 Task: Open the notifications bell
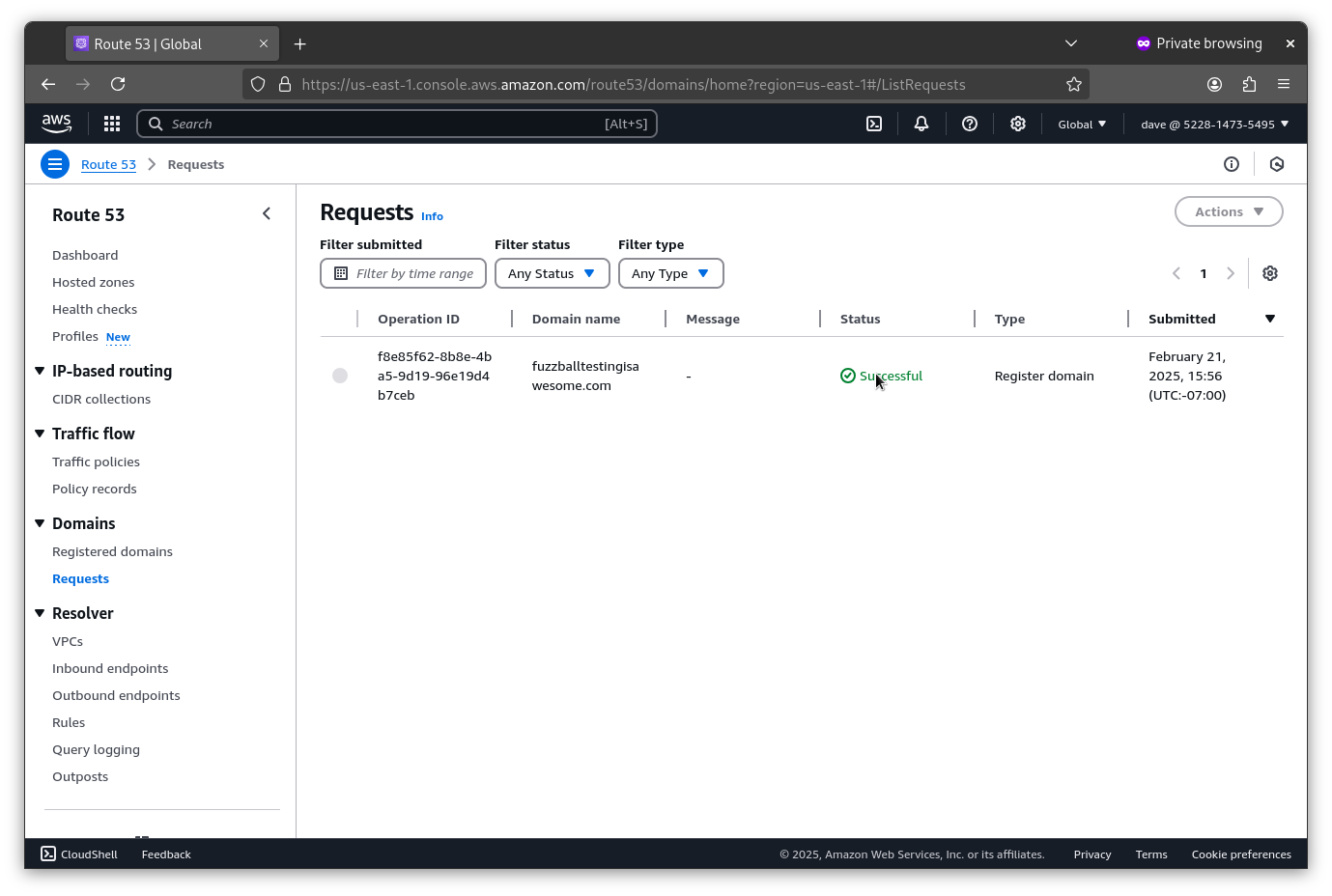921,124
